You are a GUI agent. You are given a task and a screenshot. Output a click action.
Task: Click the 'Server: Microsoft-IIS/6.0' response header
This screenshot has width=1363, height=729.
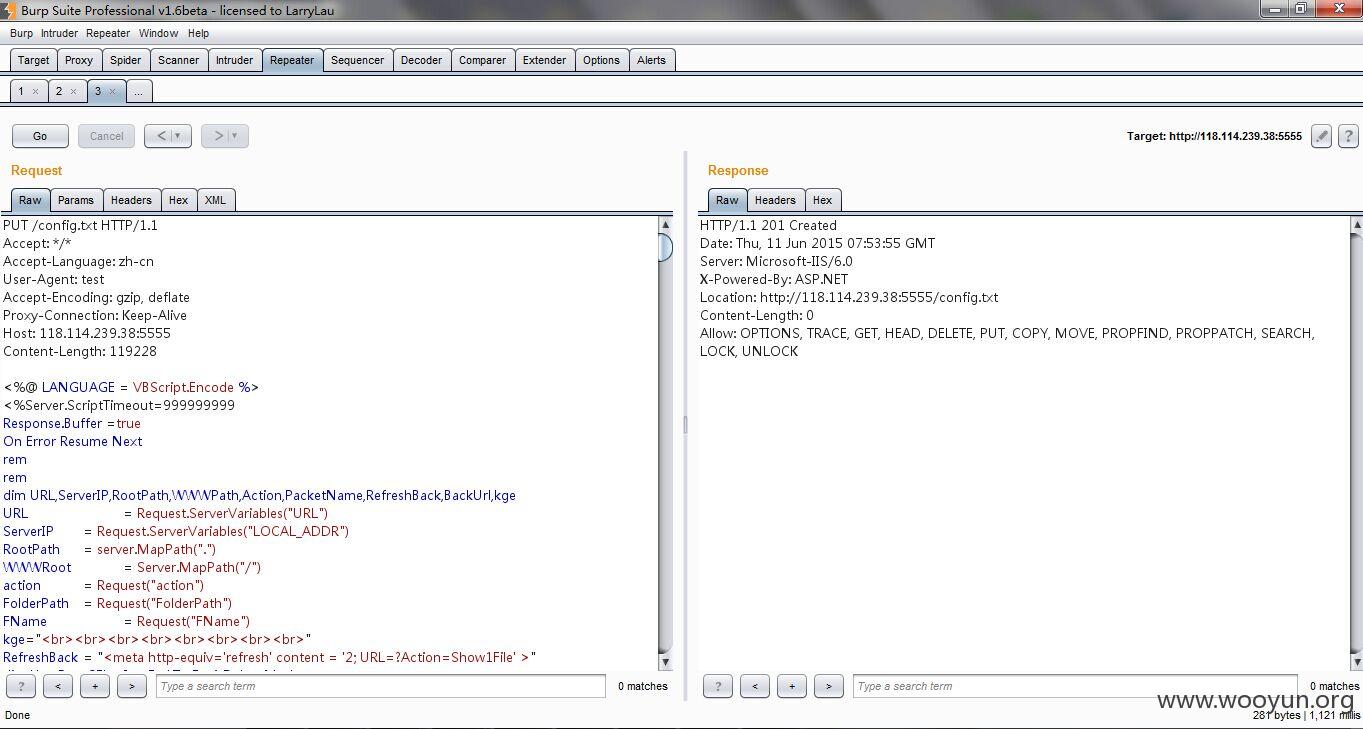[776, 261]
